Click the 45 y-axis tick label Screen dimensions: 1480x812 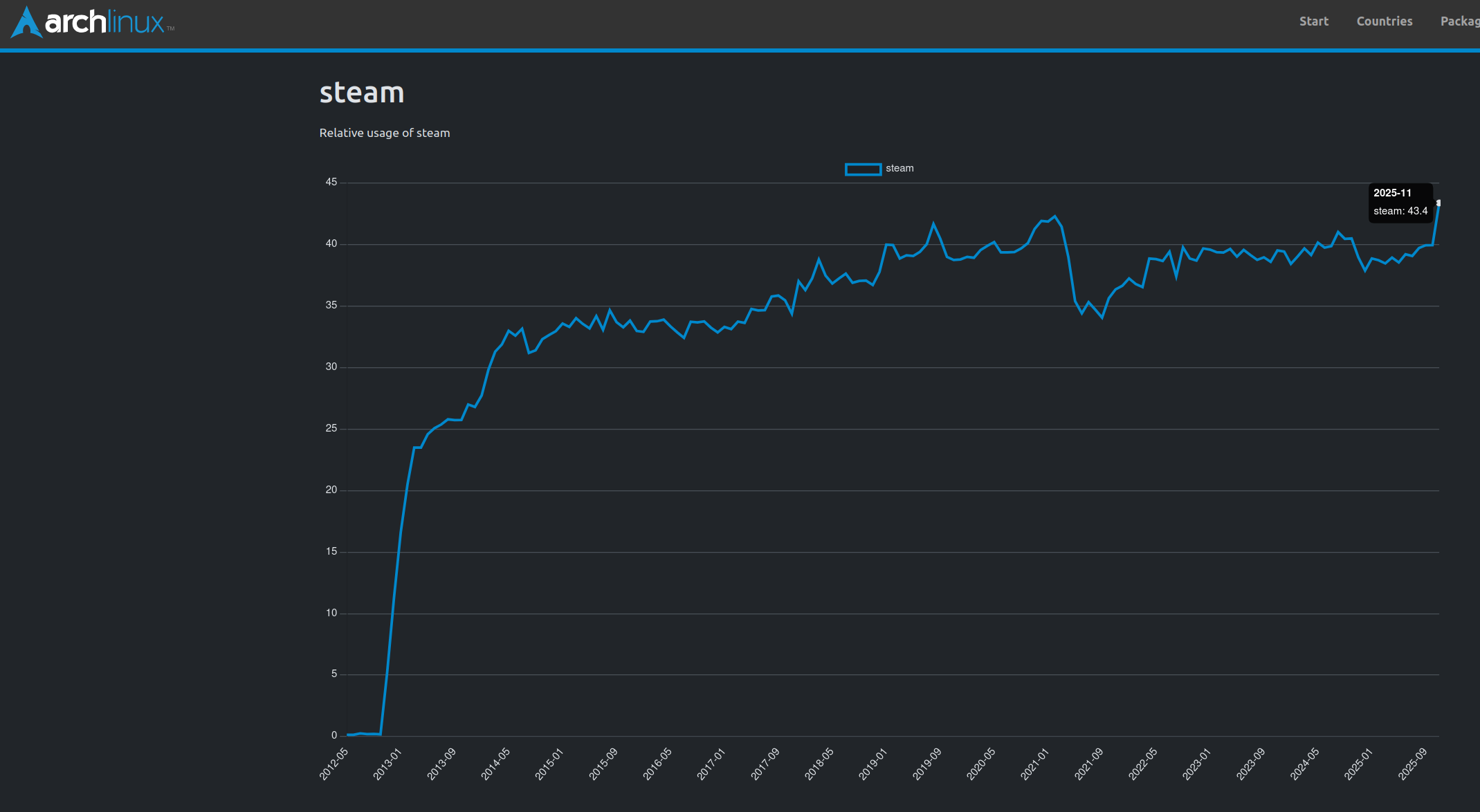[x=331, y=183]
